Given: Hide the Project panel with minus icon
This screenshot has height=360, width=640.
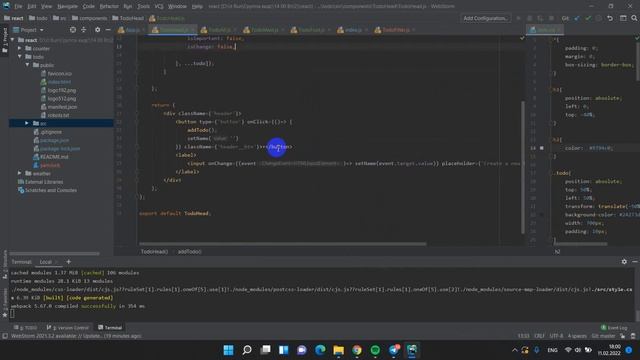Looking at the screenshot, I should [x=108, y=30].
